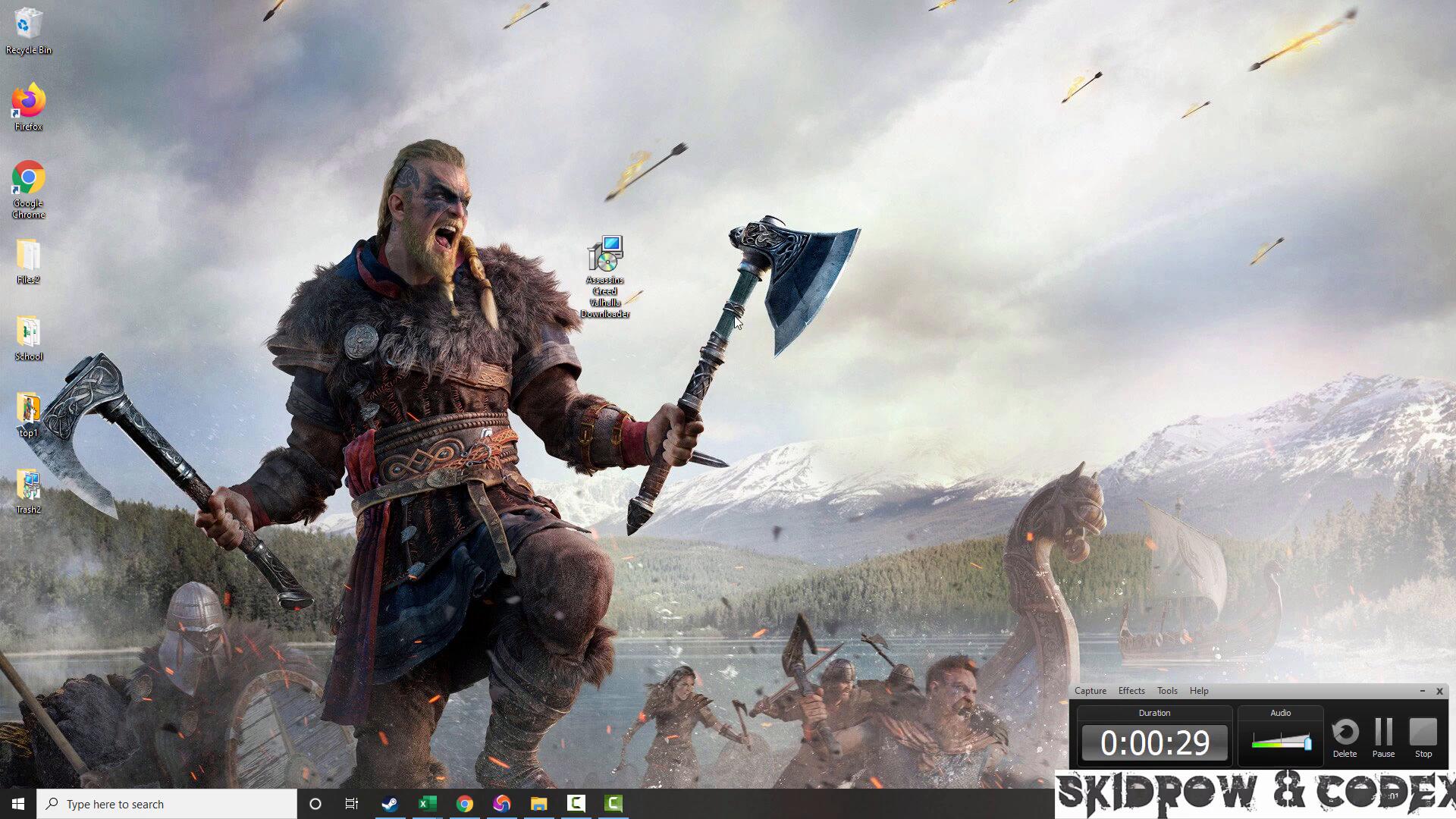Select the School folder icon
The height and width of the screenshot is (819, 1456).
[28, 334]
